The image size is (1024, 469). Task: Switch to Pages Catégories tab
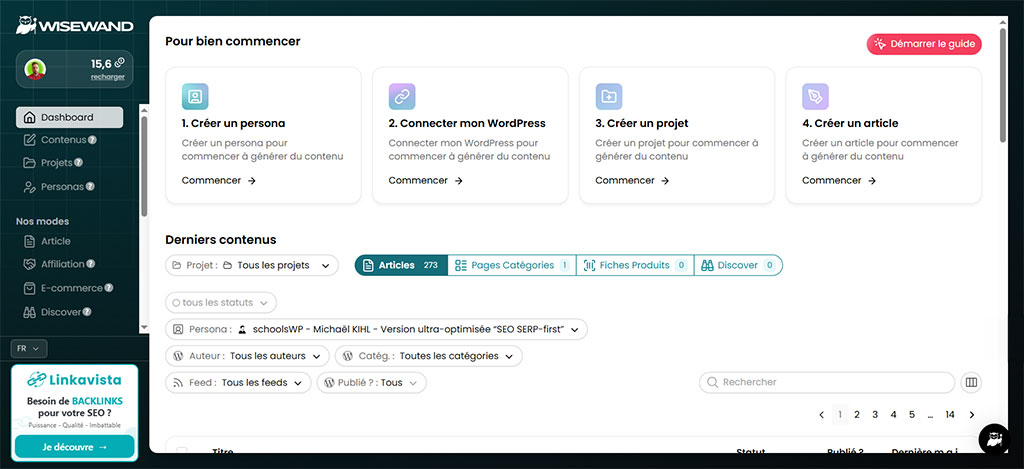[x=512, y=265]
